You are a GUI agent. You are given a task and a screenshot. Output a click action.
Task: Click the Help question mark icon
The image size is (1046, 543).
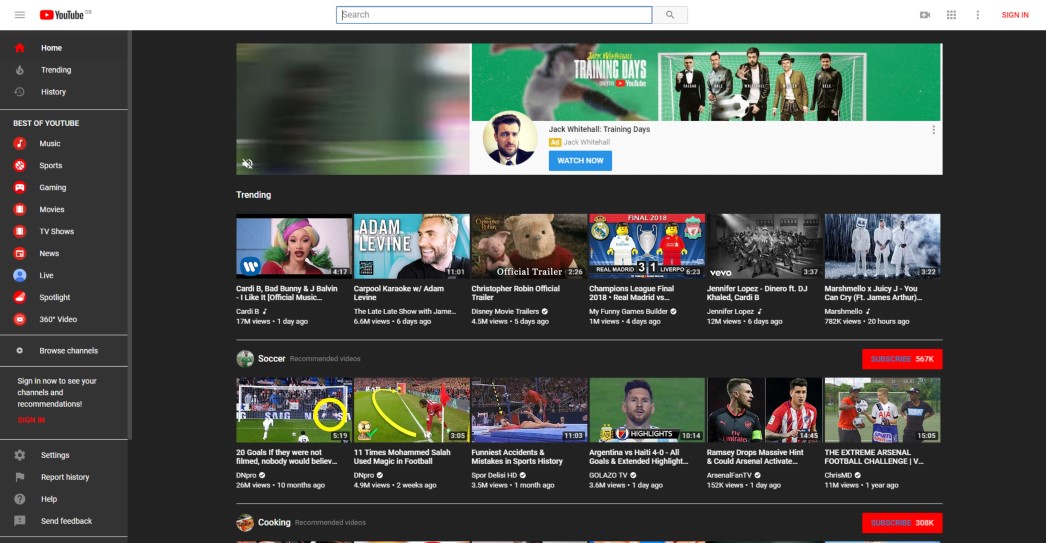click(20, 499)
